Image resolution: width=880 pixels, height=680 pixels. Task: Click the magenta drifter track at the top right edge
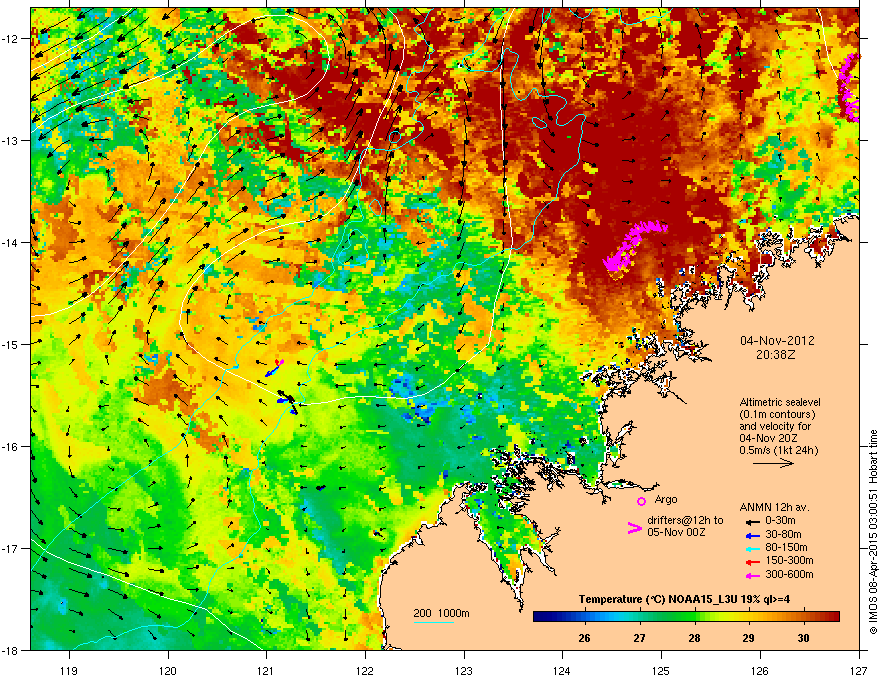tap(849, 87)
